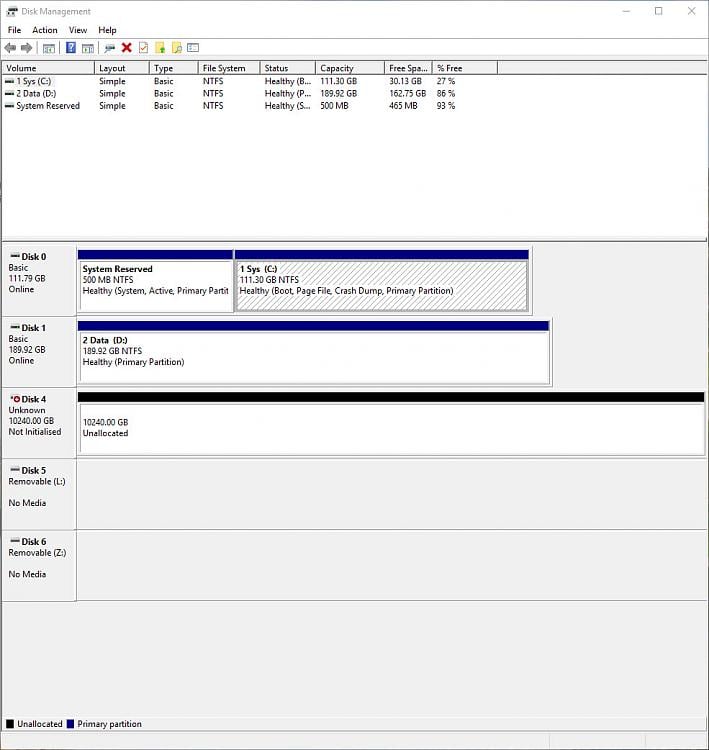Select the System Reserved row in volume list

tap(47, 106)
